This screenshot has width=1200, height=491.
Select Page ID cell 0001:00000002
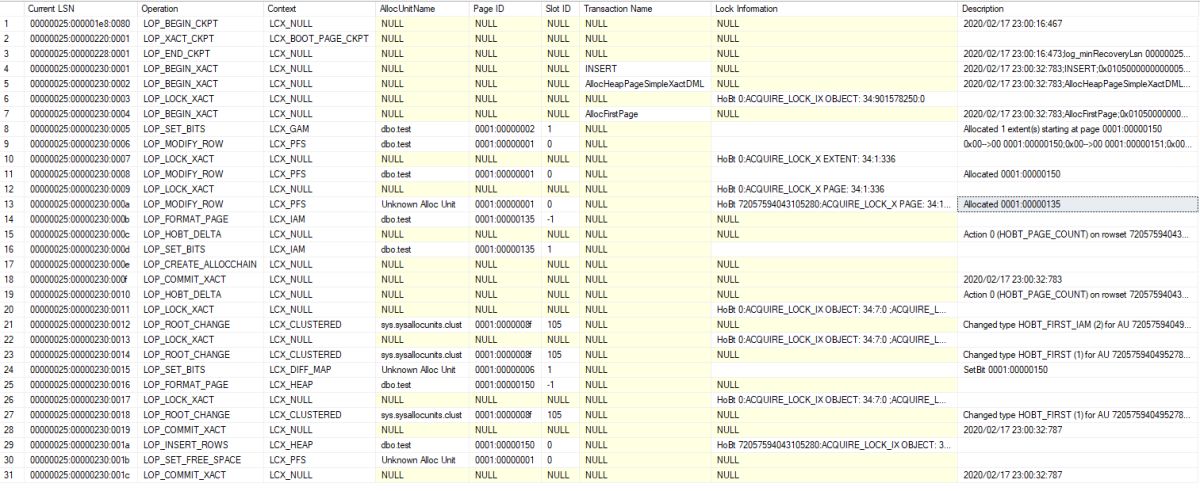click(506, 128)
